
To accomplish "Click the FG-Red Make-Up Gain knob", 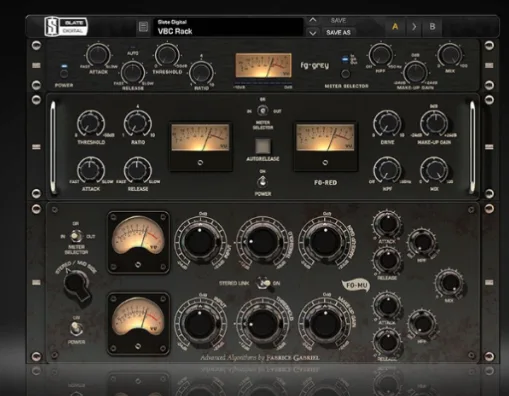I will tap(434, 123).
